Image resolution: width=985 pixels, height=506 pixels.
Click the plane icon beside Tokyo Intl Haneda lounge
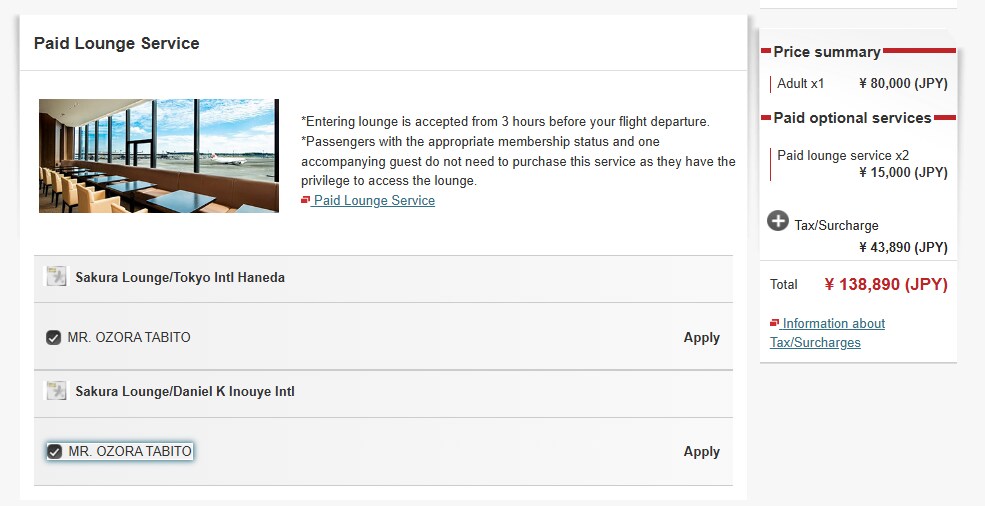click(x=55, y=277)
